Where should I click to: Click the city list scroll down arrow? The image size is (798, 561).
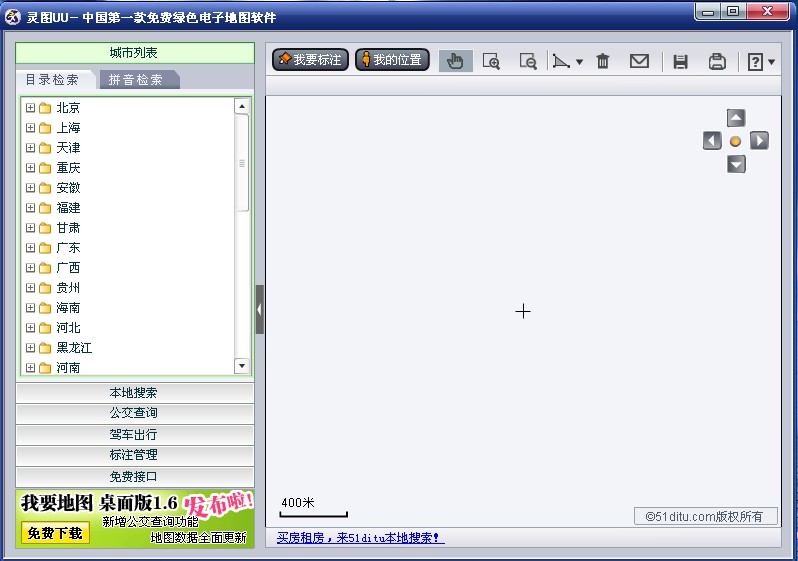[242, 366]
